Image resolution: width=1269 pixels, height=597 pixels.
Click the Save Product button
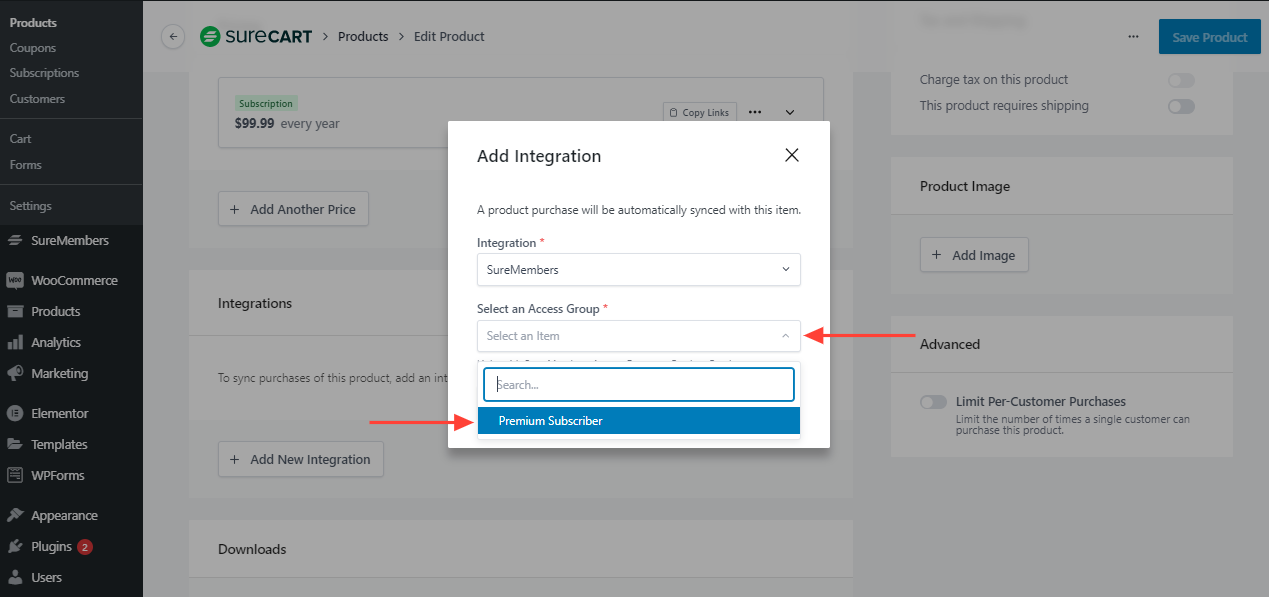pos(1209,37)
